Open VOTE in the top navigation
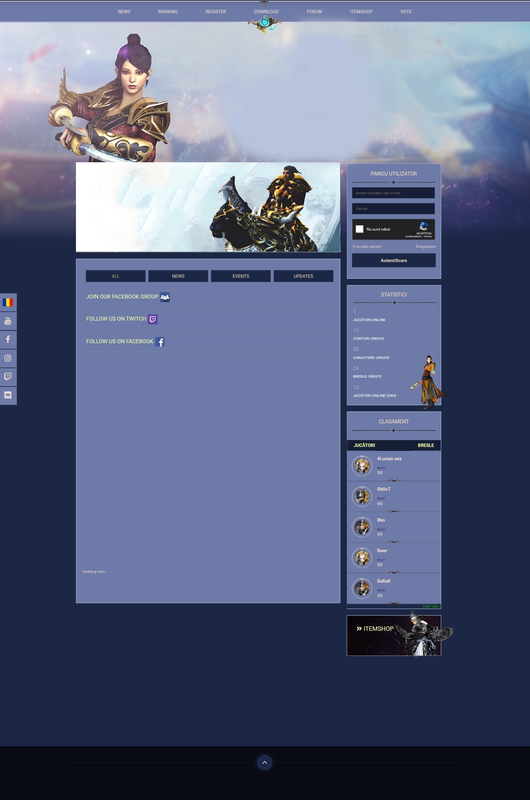Screen dimensions: 530x800 click(x=406, y=12)
